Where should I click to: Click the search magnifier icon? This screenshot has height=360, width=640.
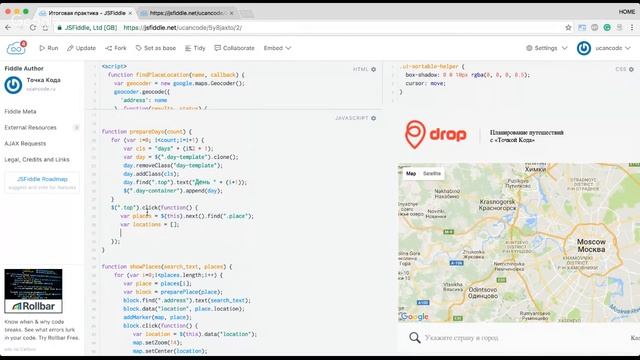415,338
